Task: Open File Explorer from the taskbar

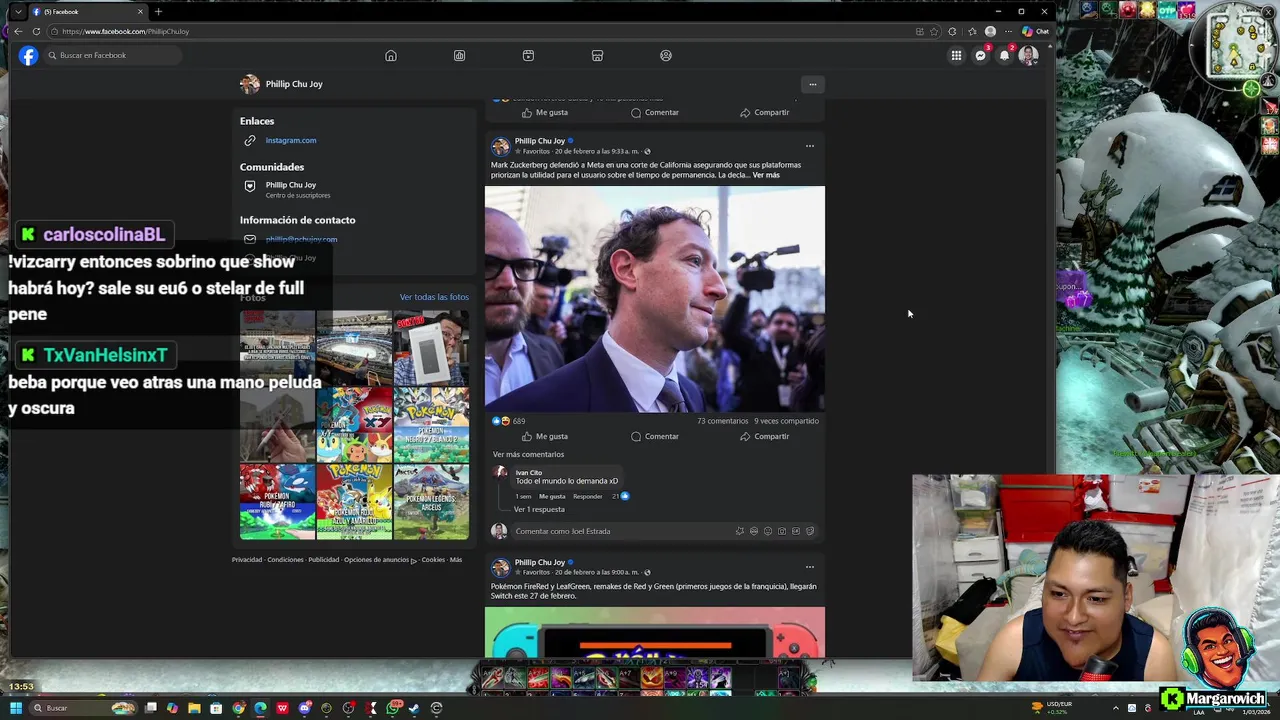Action: [x=194, y=708]
